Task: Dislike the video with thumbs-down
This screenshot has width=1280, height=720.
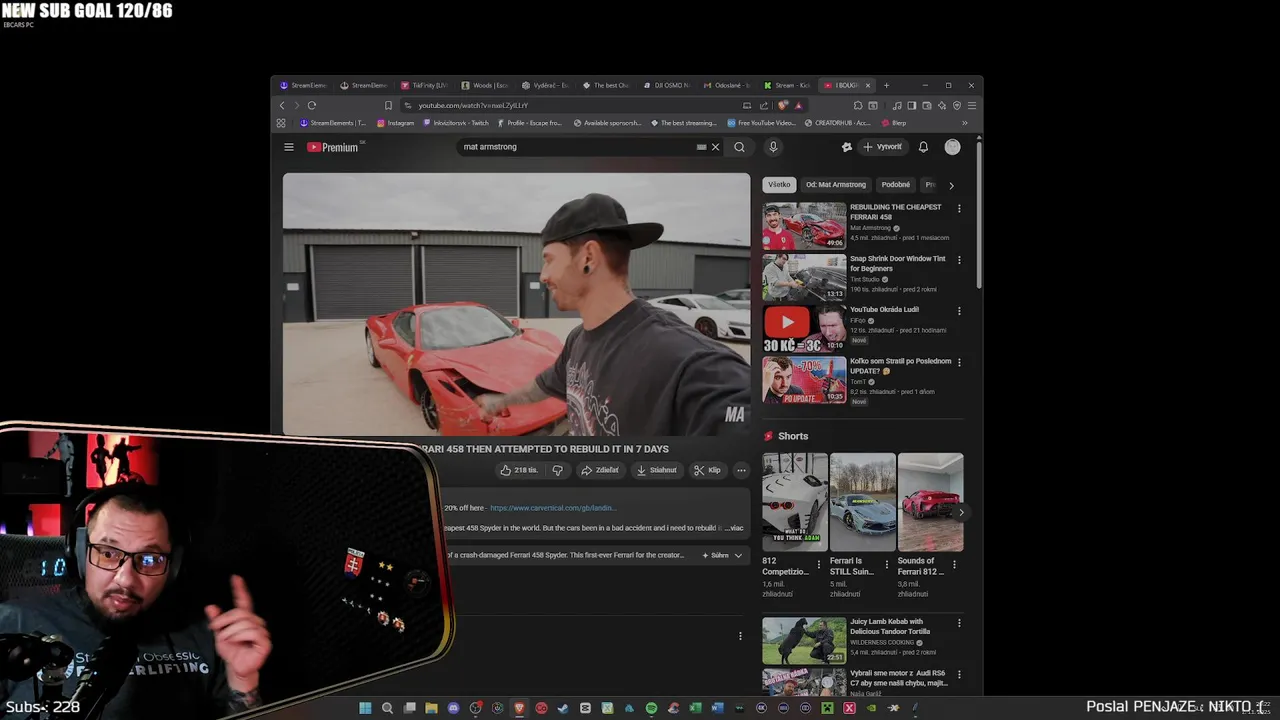Action: [557, 470]
